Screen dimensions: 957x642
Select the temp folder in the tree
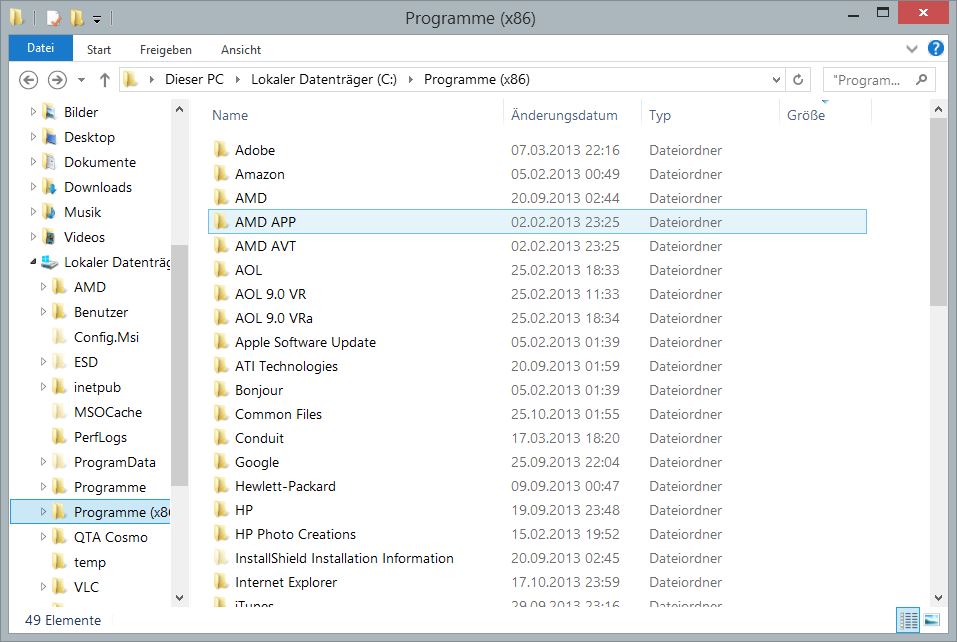coord(90,562)
